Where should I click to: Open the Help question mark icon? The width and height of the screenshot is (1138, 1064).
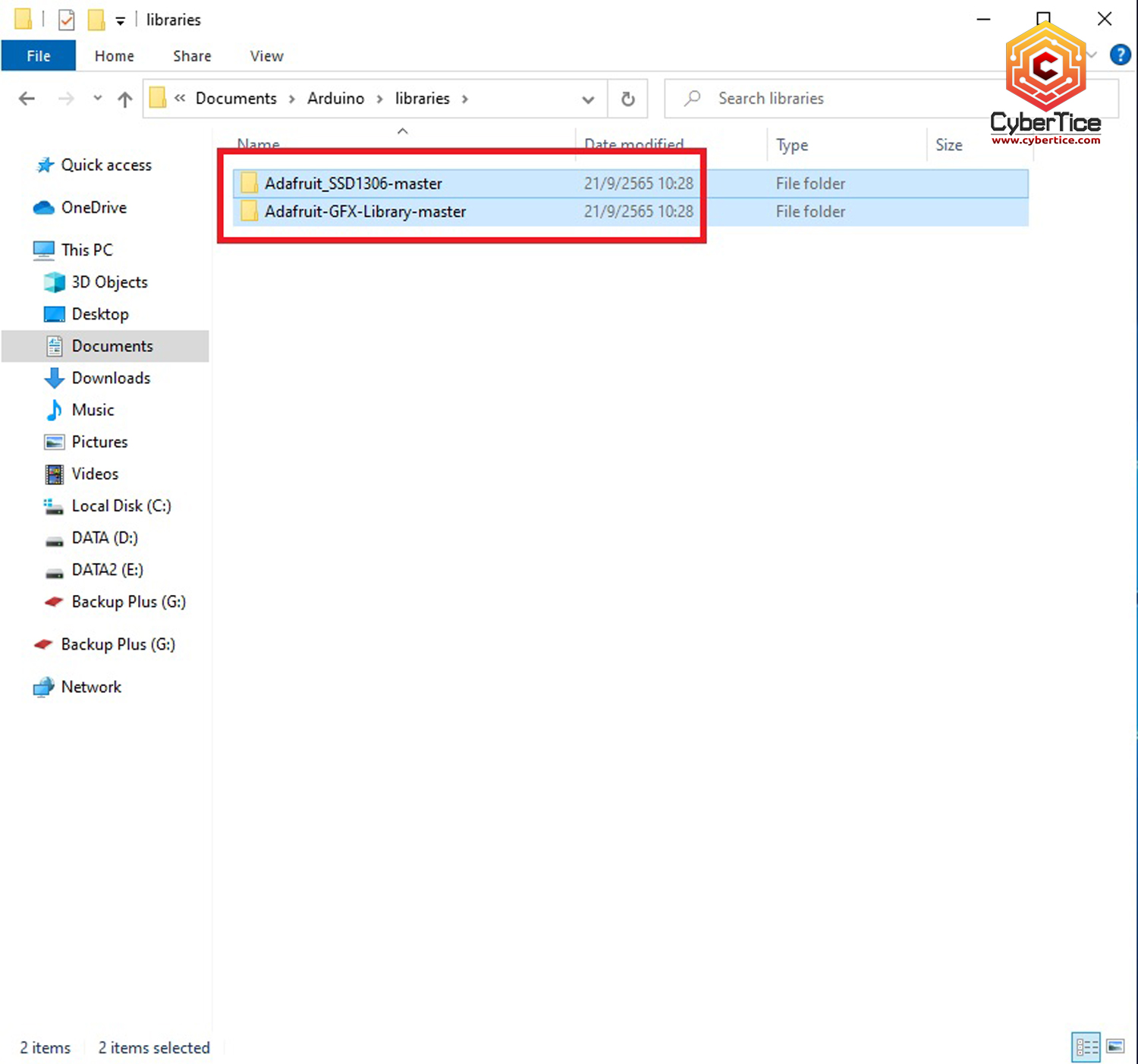point(1120,55)
